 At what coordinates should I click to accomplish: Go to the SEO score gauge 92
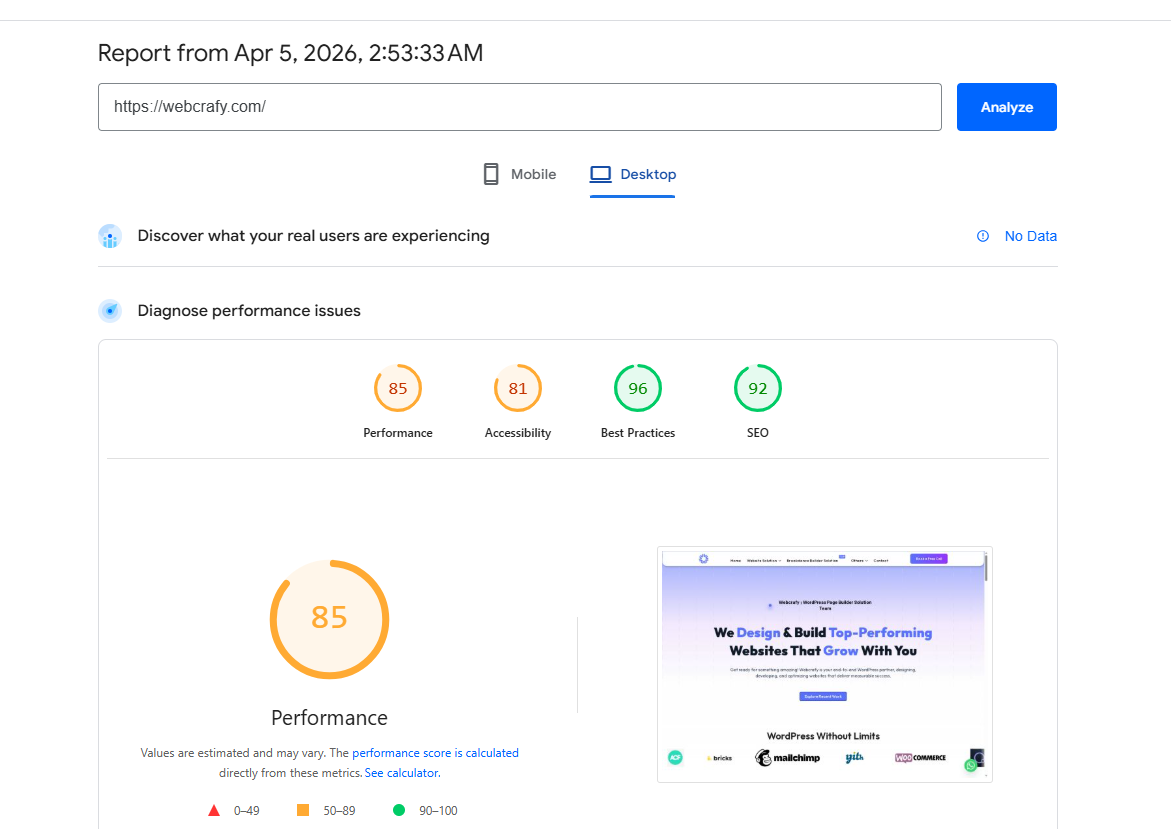tap(758, 388)
